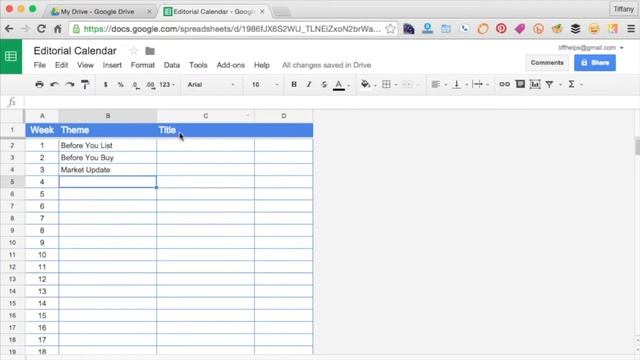Toggle bold formatting

click(x=293, y=84)
